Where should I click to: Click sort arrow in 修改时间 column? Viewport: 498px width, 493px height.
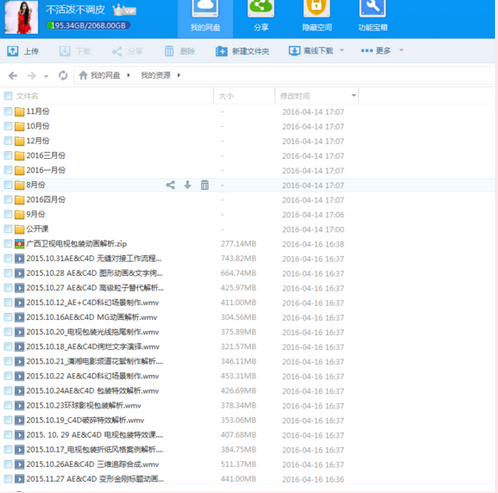pyautogui.click(x=354, y=96)
